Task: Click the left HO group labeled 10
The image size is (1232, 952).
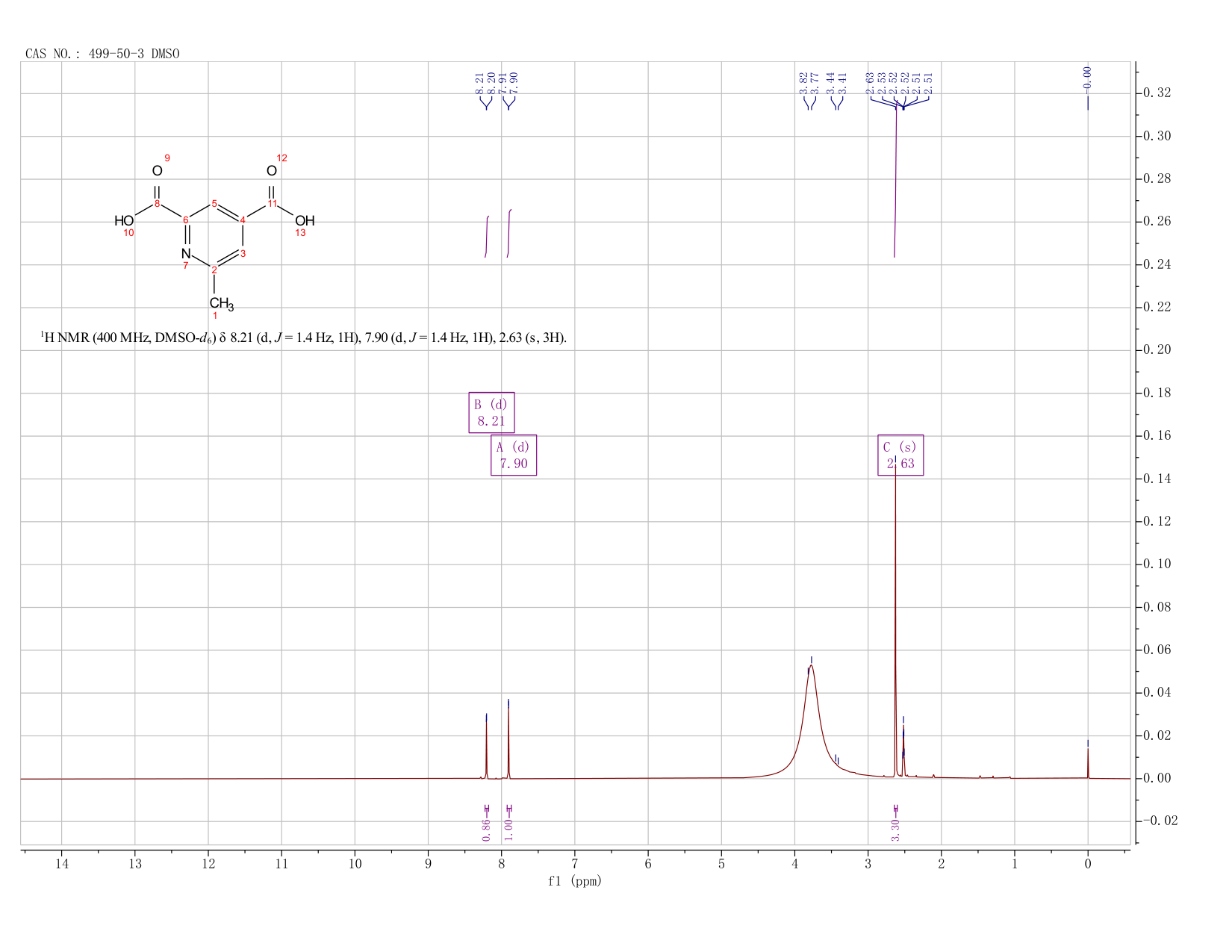Action: coord(124,221)
